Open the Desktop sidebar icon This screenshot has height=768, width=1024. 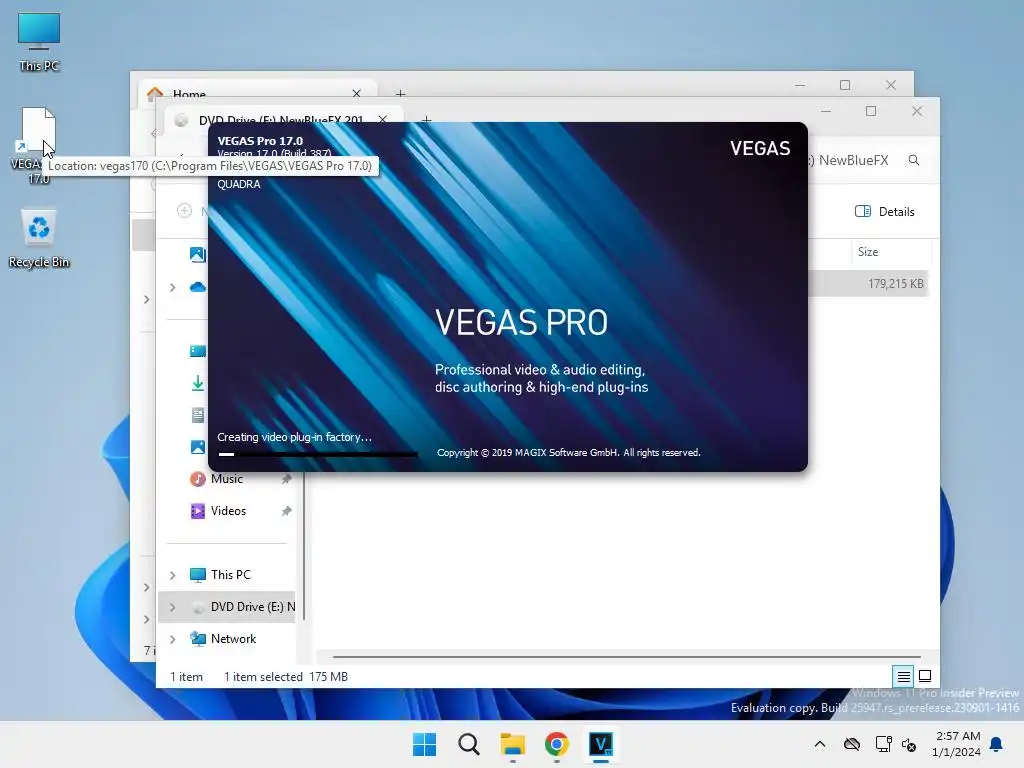198,351
